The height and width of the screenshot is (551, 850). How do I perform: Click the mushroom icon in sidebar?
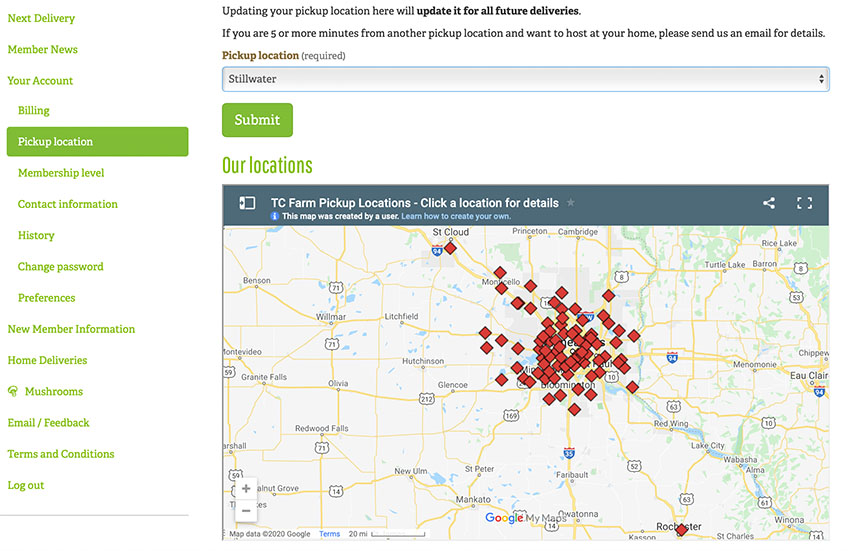pyautogui.click(x=13, y=391)
